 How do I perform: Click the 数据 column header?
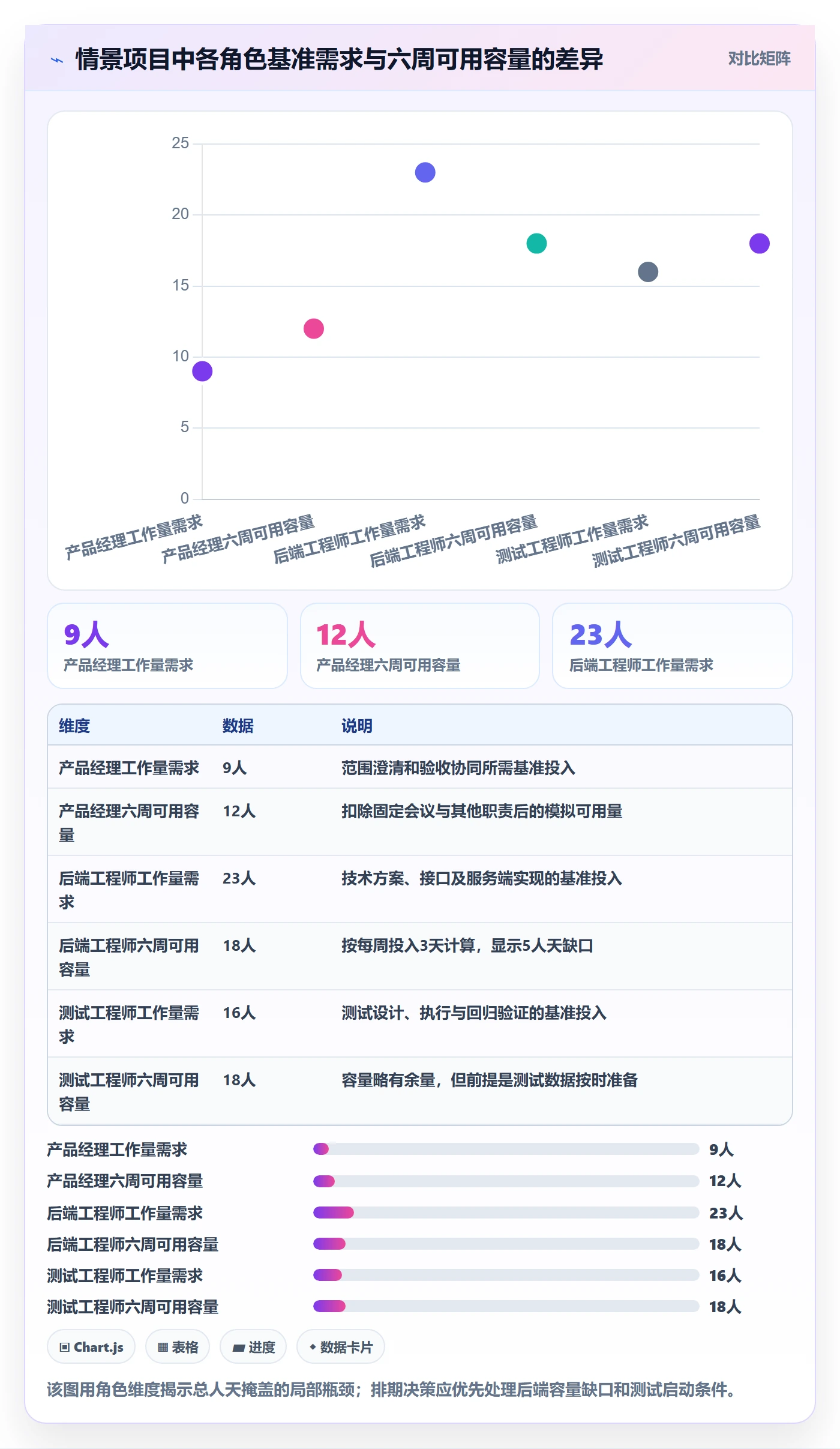(238, 726)
